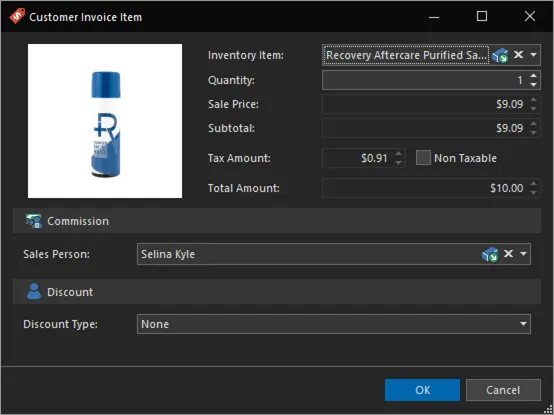Raise Tax Amount with the up arrow

tap(398, 154)
